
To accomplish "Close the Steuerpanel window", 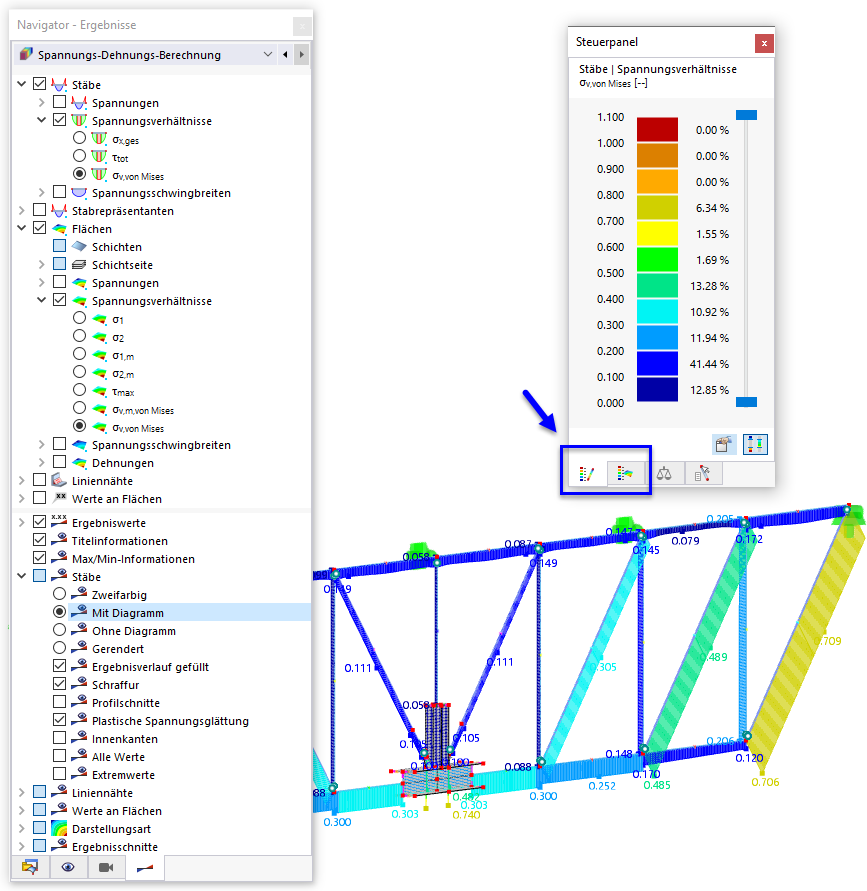I will click(764, 43).
